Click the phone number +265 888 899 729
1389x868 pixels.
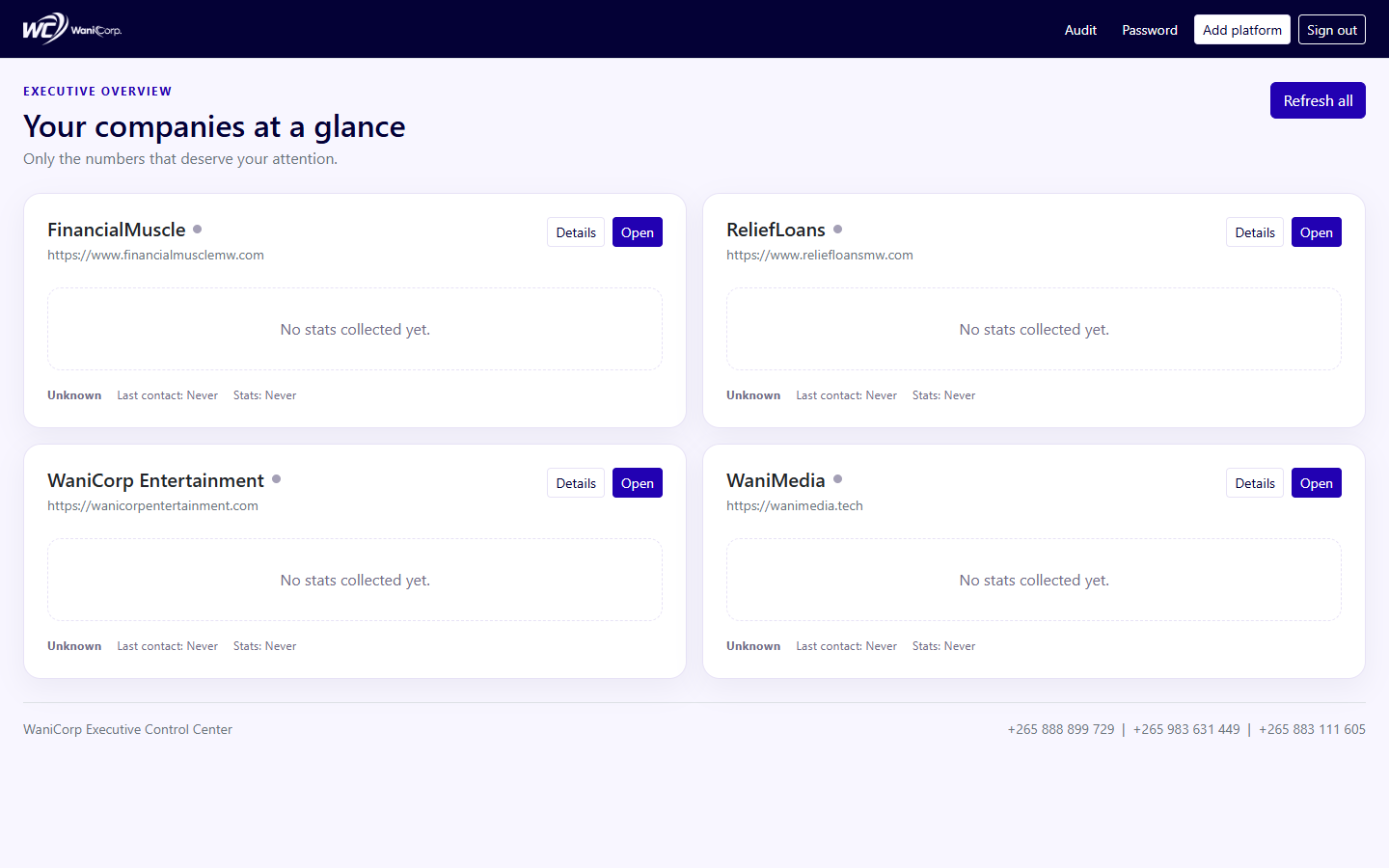[x=1061, y=729]
